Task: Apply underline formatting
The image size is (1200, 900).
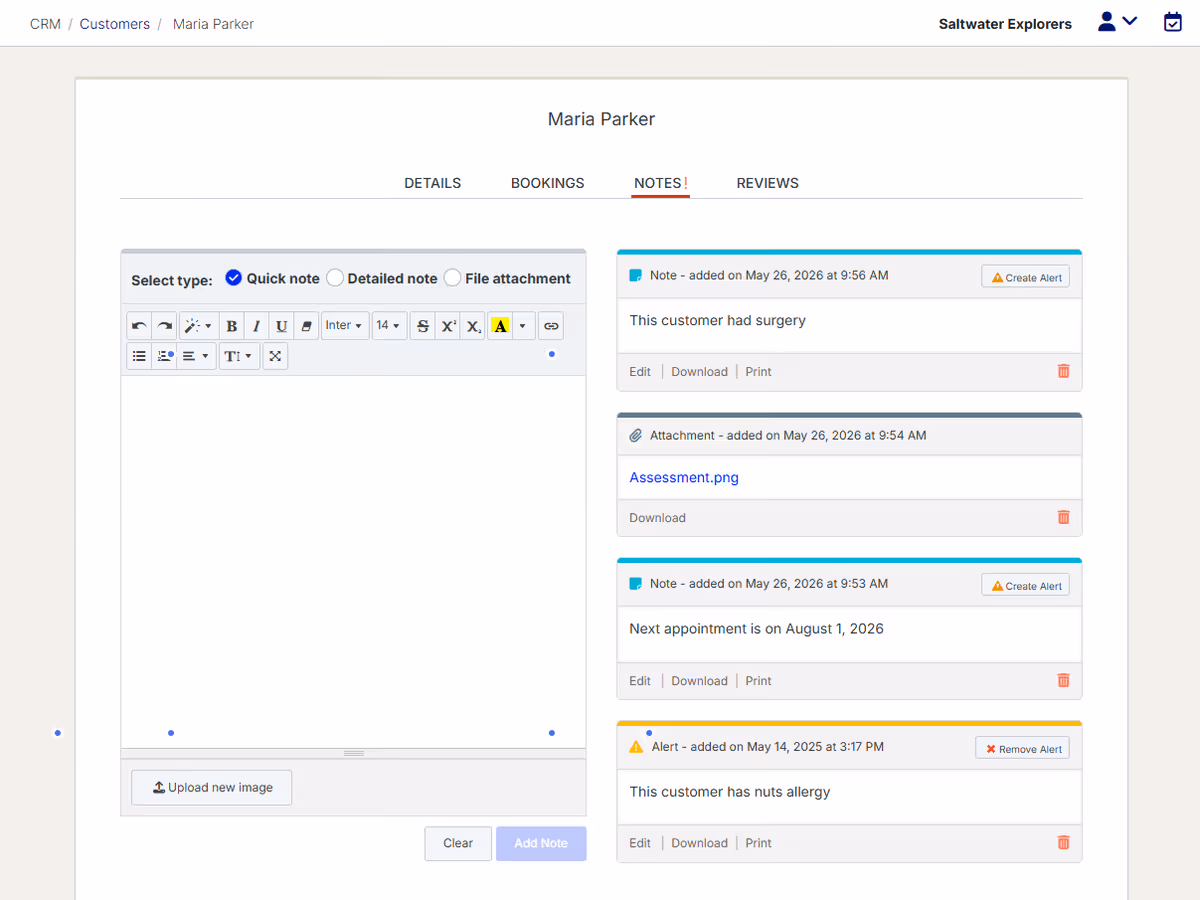Action: [282, 326]
